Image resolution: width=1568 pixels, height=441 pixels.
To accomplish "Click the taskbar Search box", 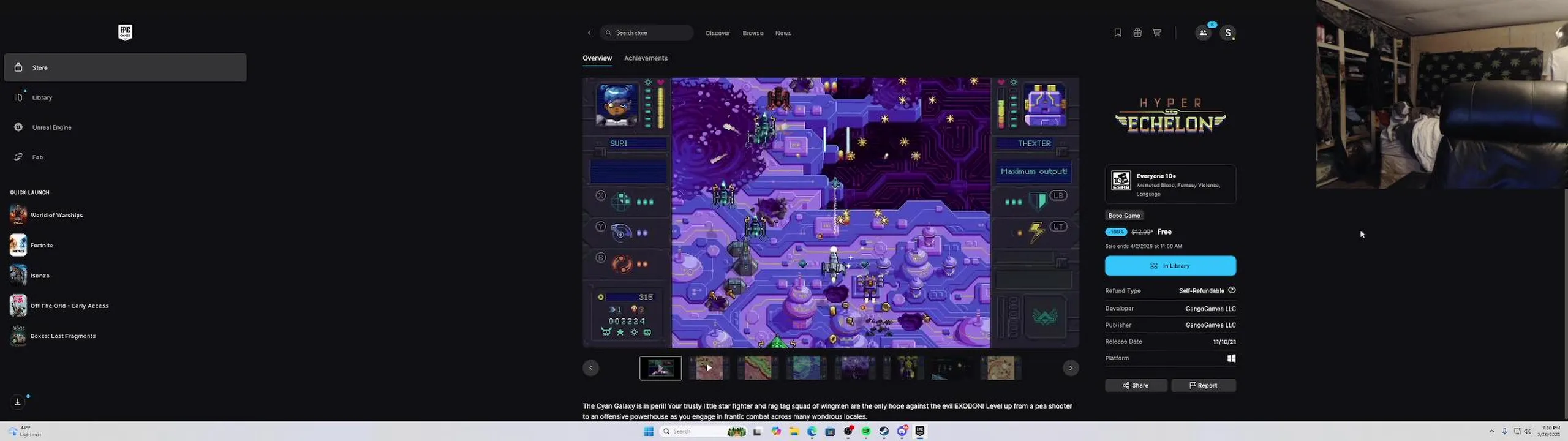I will (x=703, y=432).
